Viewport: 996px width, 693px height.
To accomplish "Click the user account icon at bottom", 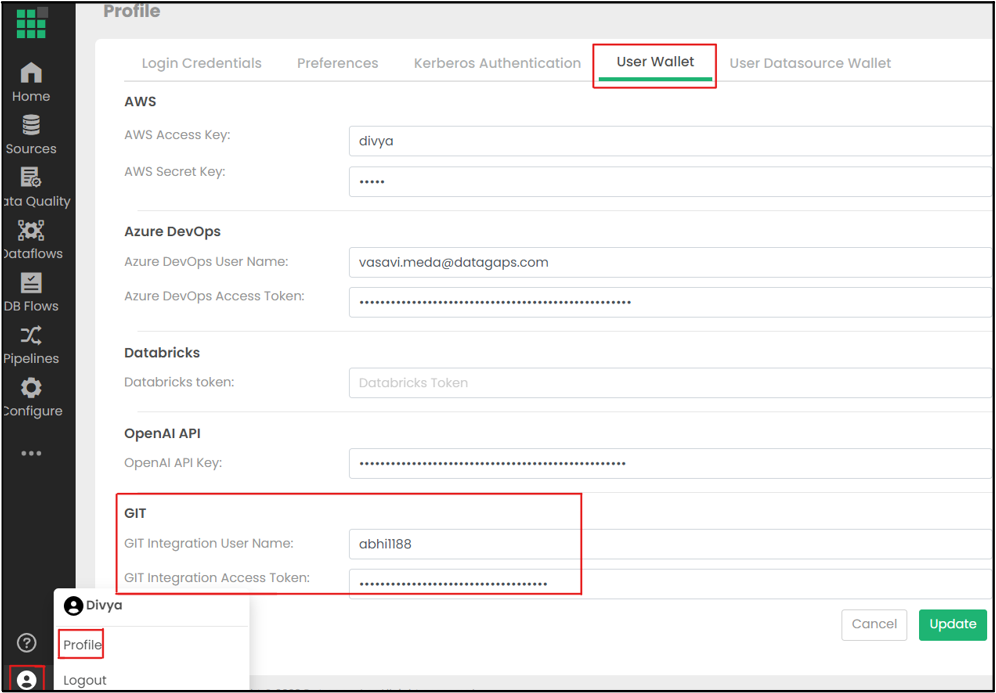I will (x=27, y=680).
